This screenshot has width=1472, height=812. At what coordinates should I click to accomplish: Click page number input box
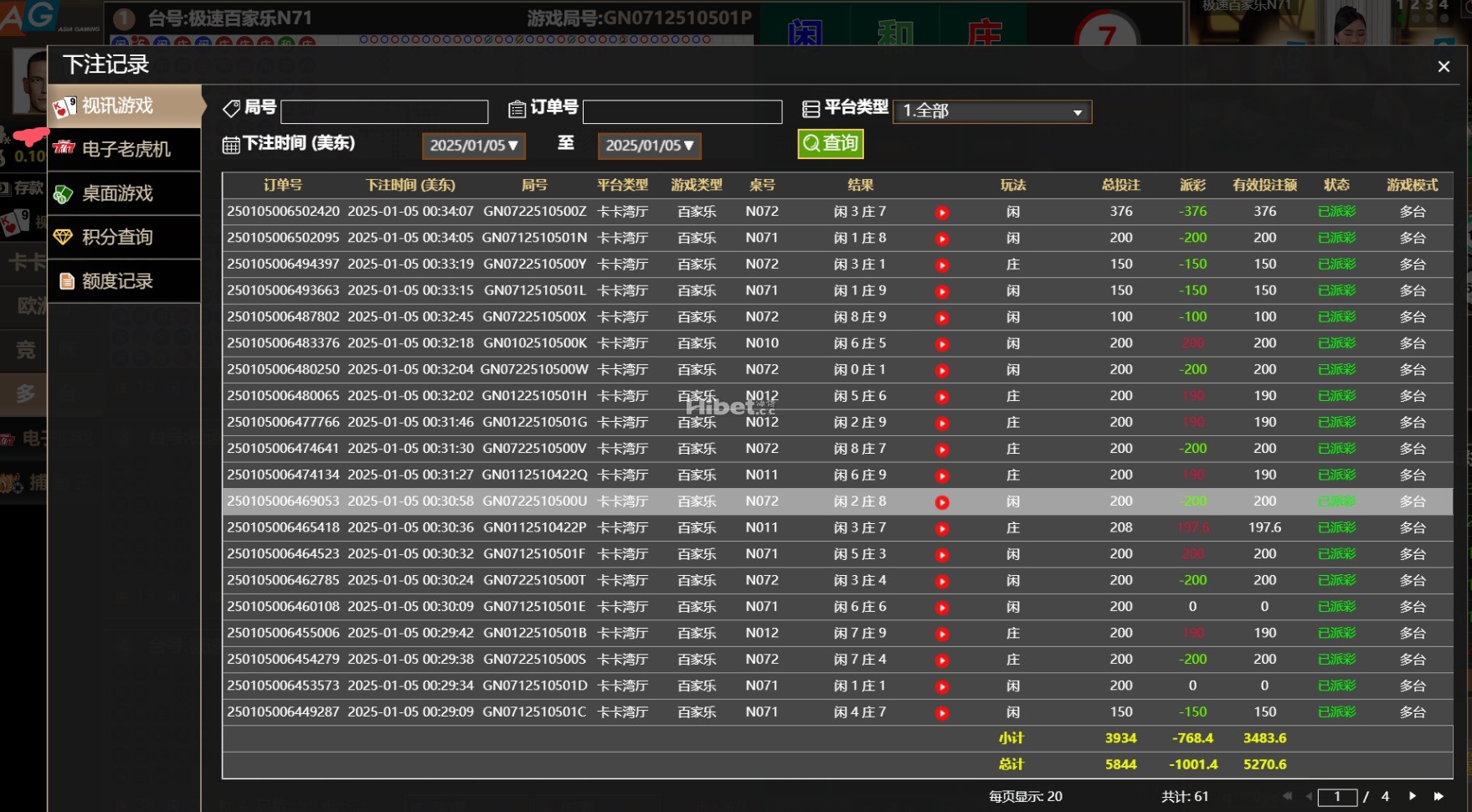[1337, 797]
